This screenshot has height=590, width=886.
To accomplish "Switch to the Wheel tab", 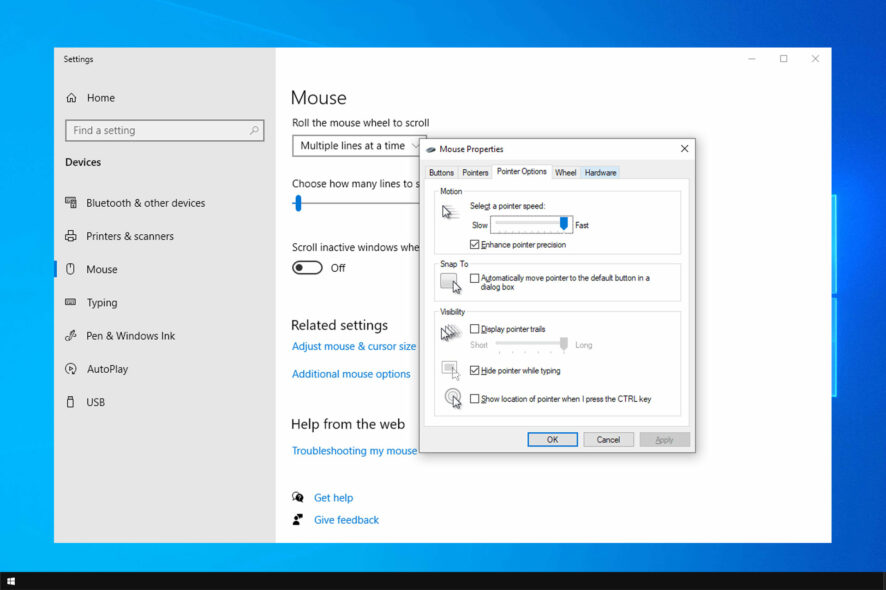I will click(x=566, y=173).
